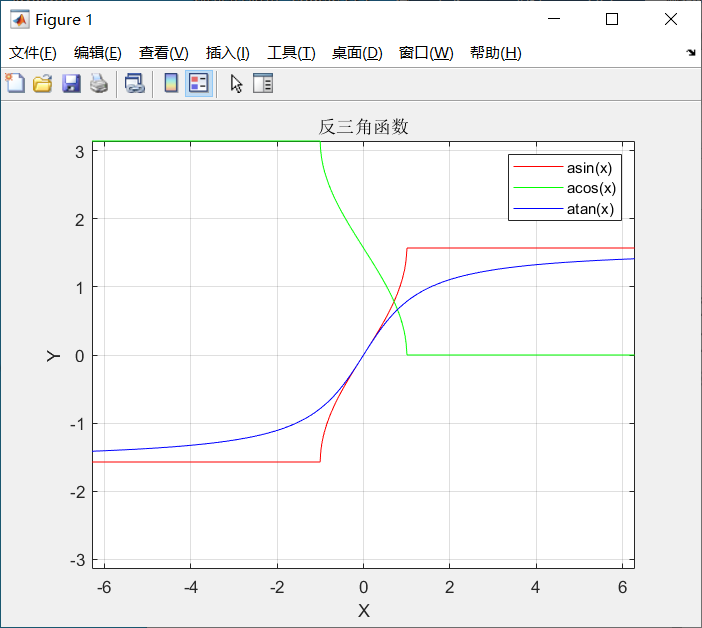Print the figure using the printer icon
702x628 pixels.
[x=99, y=83]
